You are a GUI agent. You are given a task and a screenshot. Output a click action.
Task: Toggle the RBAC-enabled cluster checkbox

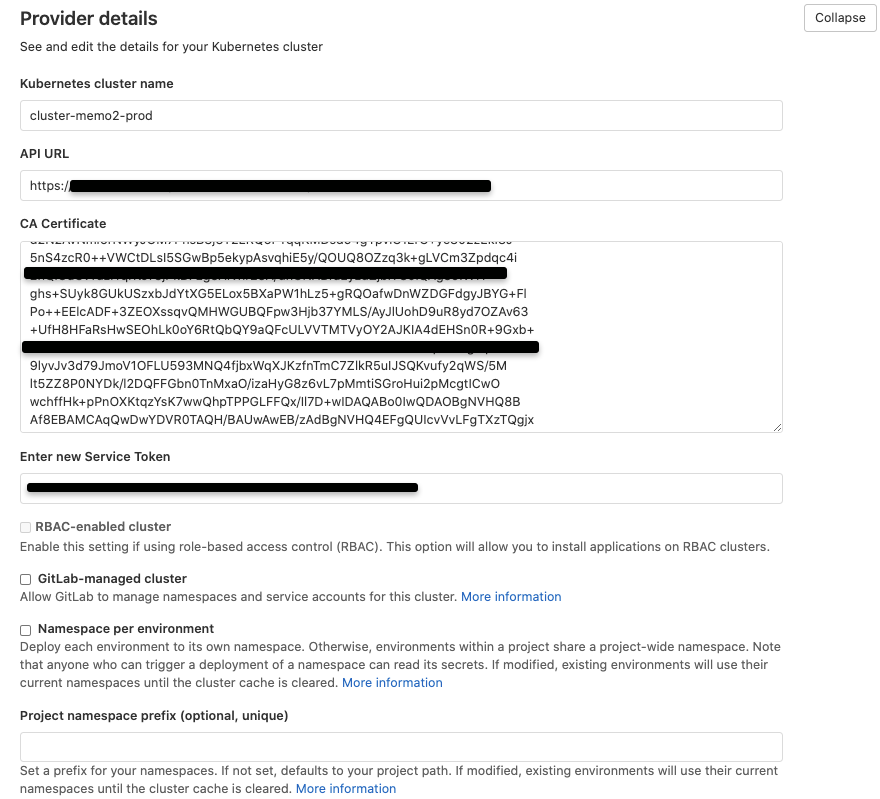[25, 527]
